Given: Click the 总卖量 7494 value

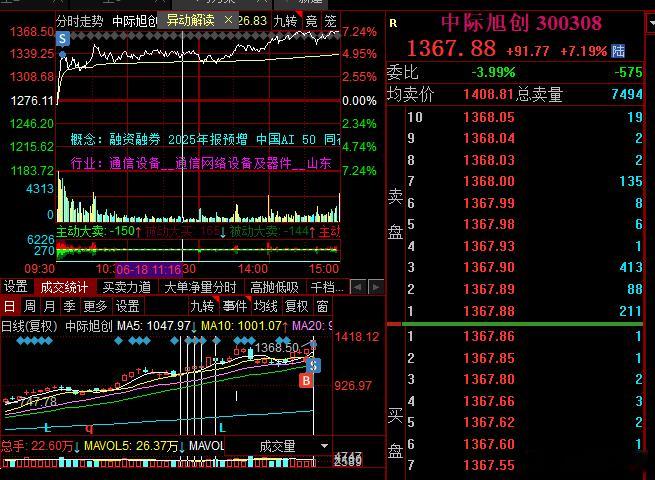Looking at the screenshot, I should pos(627,94).
